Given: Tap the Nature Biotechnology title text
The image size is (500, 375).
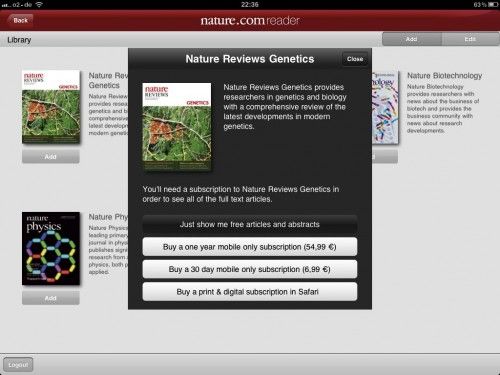Looking at the screenshot, I should (x=444, y=76).
